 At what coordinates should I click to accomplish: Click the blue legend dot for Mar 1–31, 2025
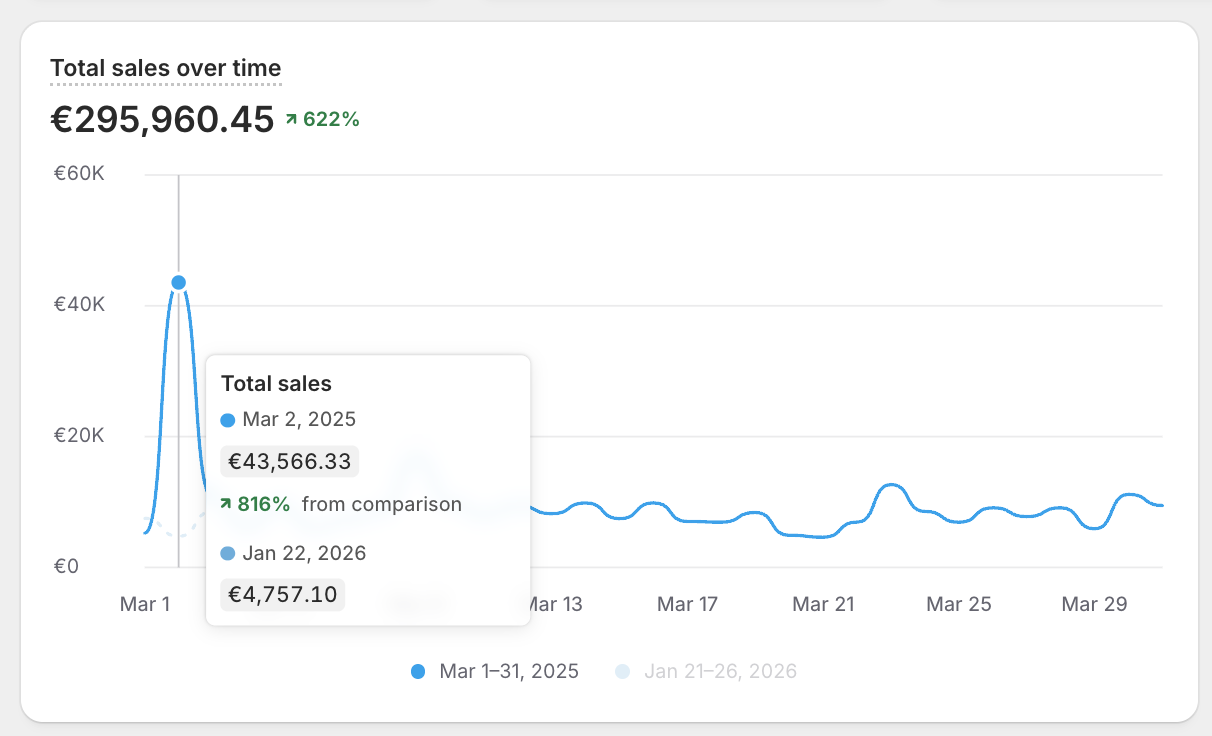coord(419,671)
